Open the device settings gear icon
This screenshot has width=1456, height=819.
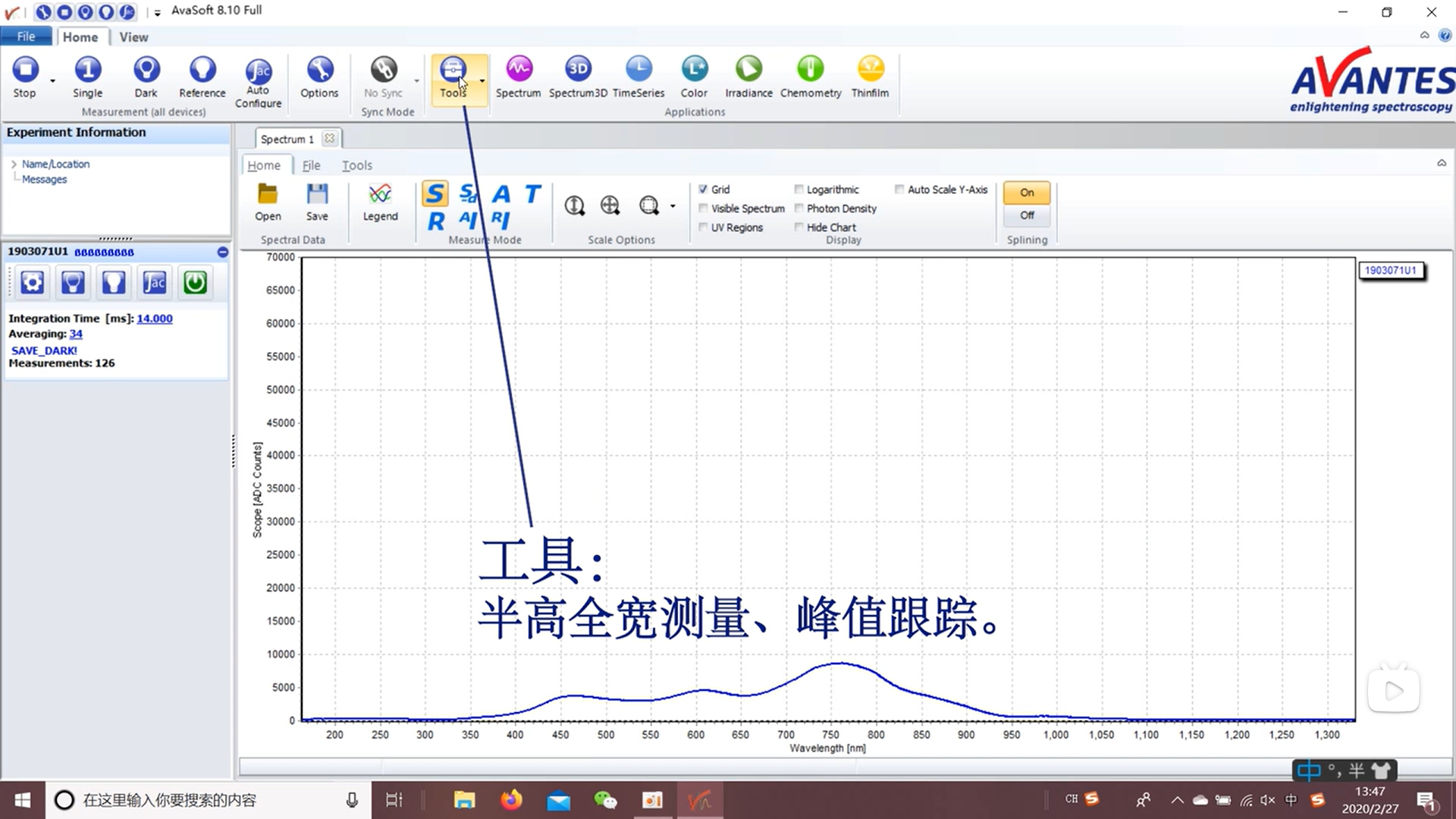coord(31,282)
